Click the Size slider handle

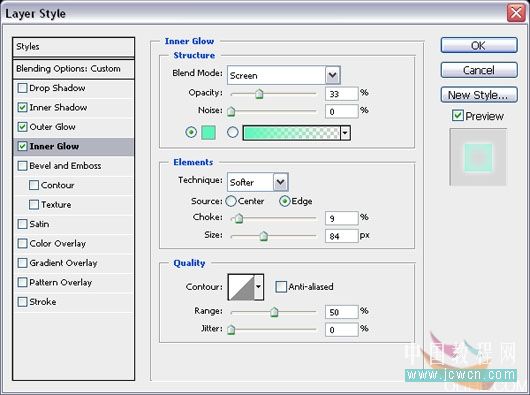click(x=264, y=236)
